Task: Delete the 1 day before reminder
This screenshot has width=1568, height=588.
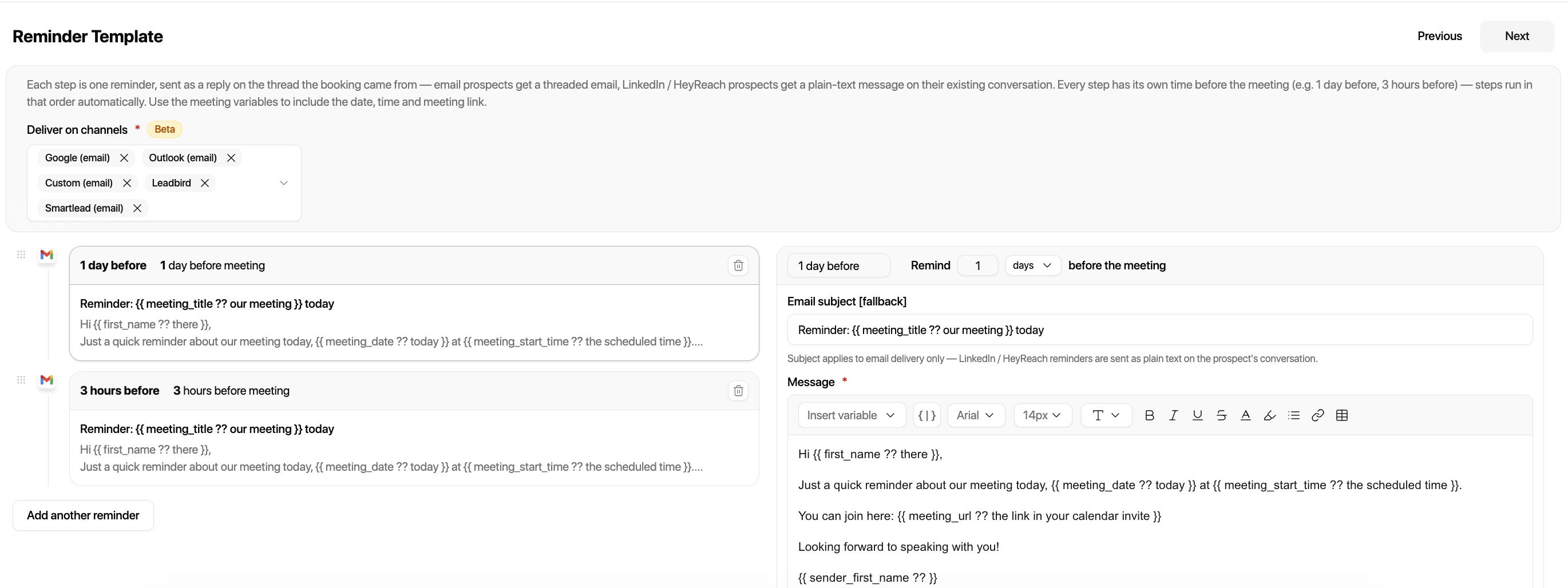Action: click(x=738, y=265)
